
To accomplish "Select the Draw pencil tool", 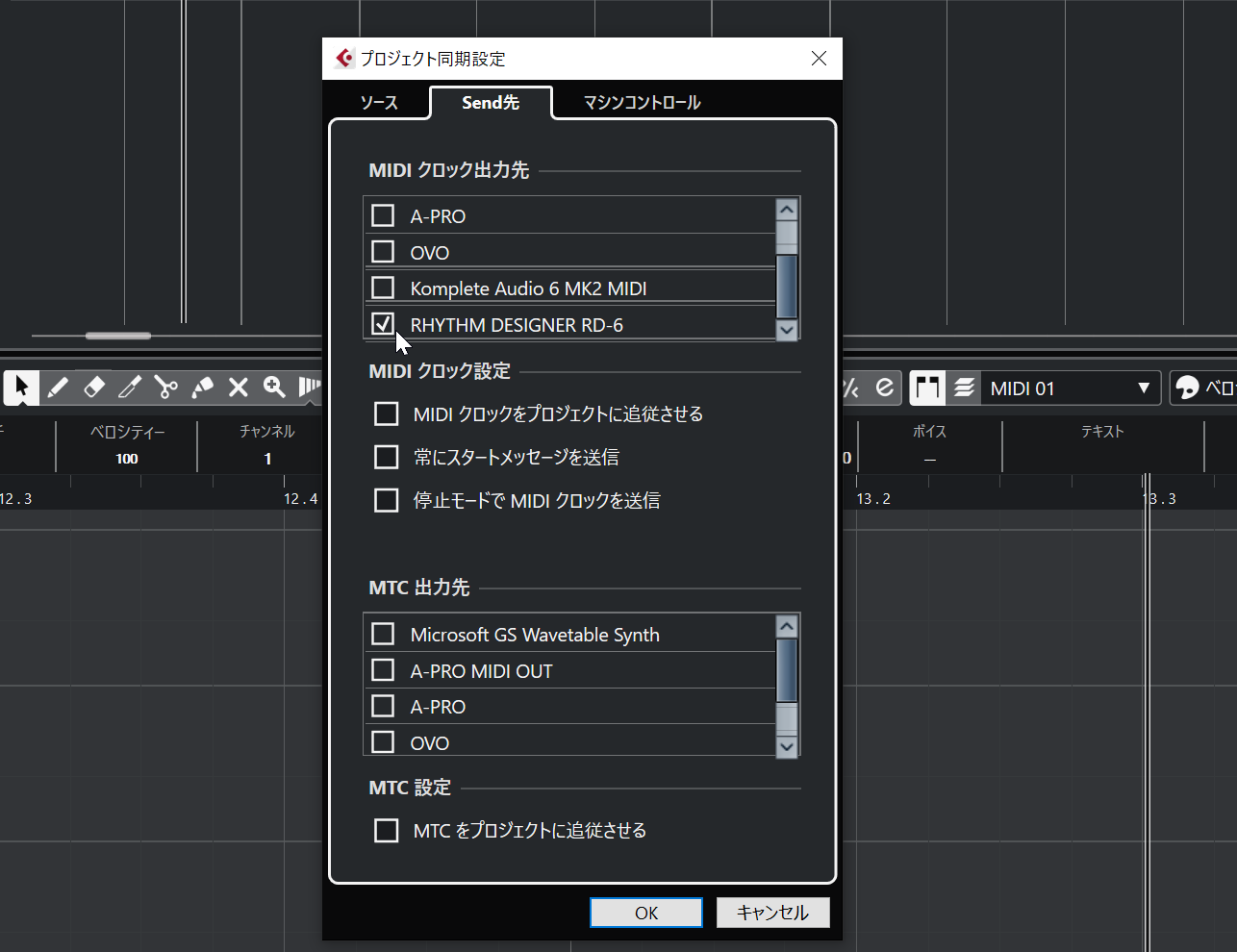I will point(58,388).
